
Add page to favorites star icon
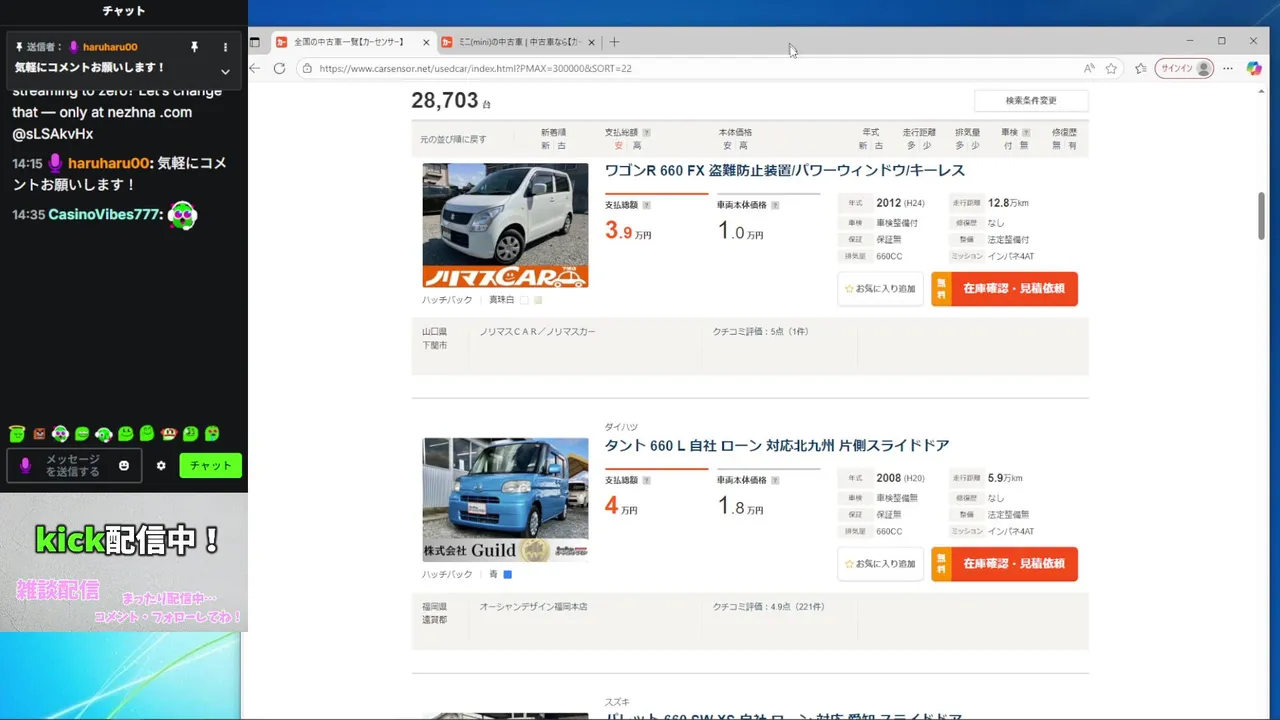1111,68
